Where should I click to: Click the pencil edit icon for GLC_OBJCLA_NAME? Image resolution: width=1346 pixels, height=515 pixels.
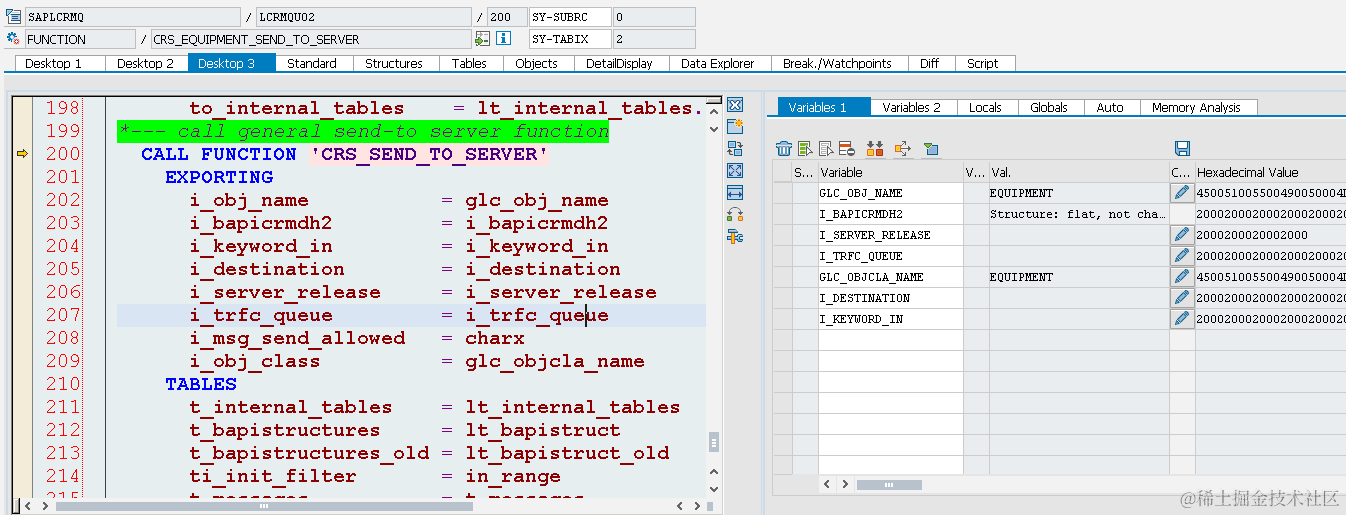tap(1182, 276)
